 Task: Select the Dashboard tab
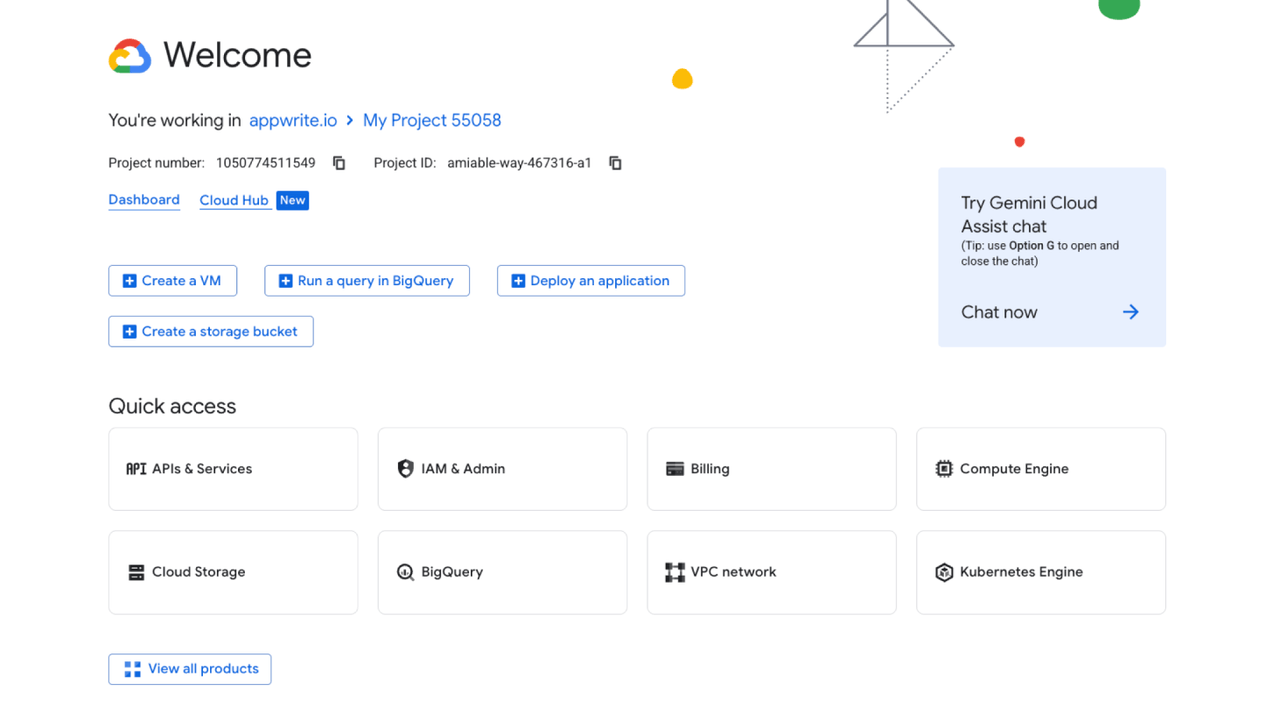144,200
